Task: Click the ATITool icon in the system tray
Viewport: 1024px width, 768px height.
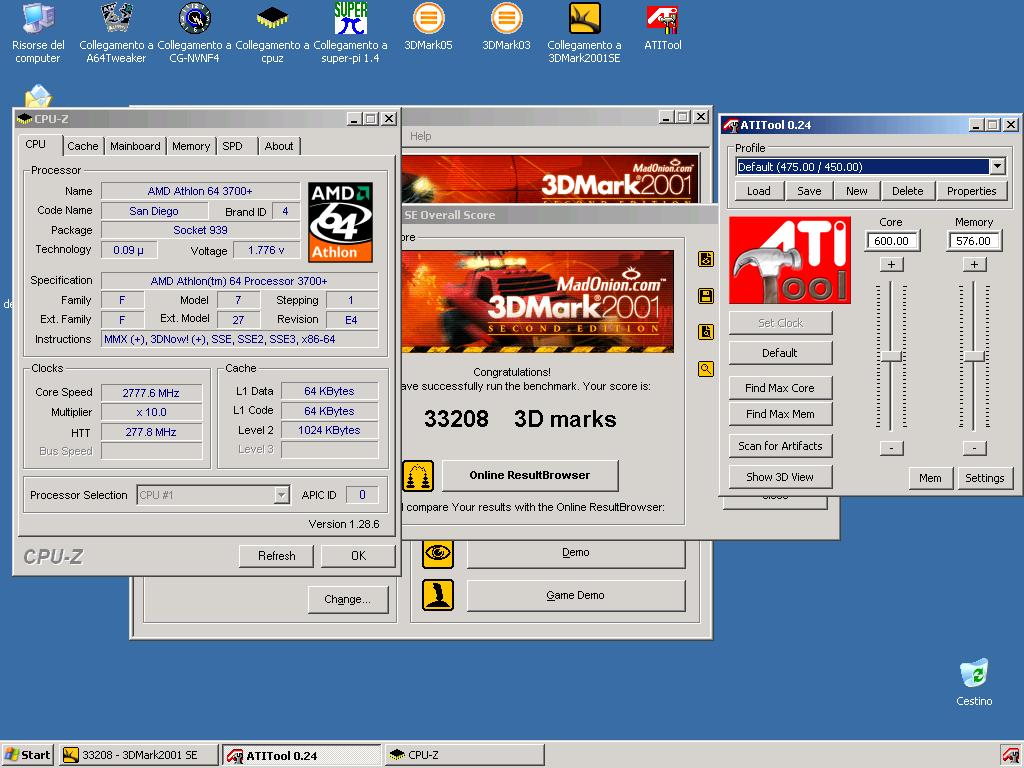Action: [x=1011, y=755]
